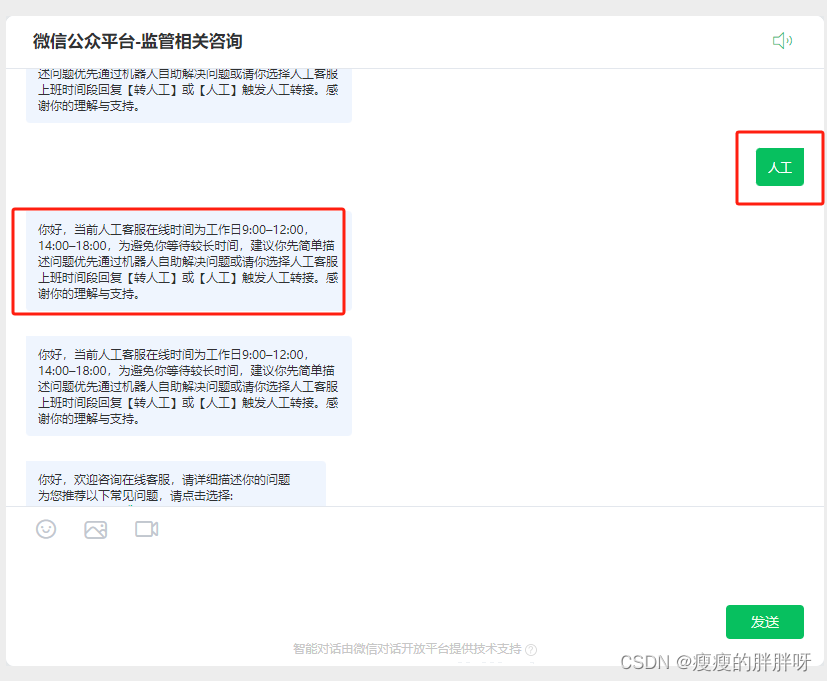Select the sent 人工 message bubble
The width and height of the screenshot is (827, 681).
point(780,167)
